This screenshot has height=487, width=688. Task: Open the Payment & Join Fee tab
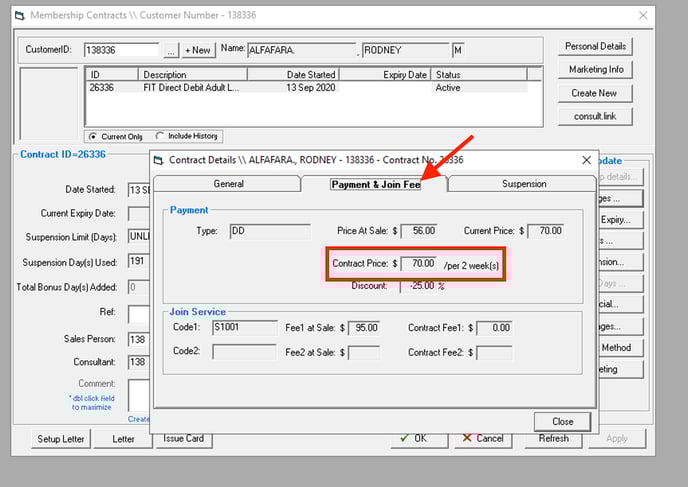click(375, 184)
